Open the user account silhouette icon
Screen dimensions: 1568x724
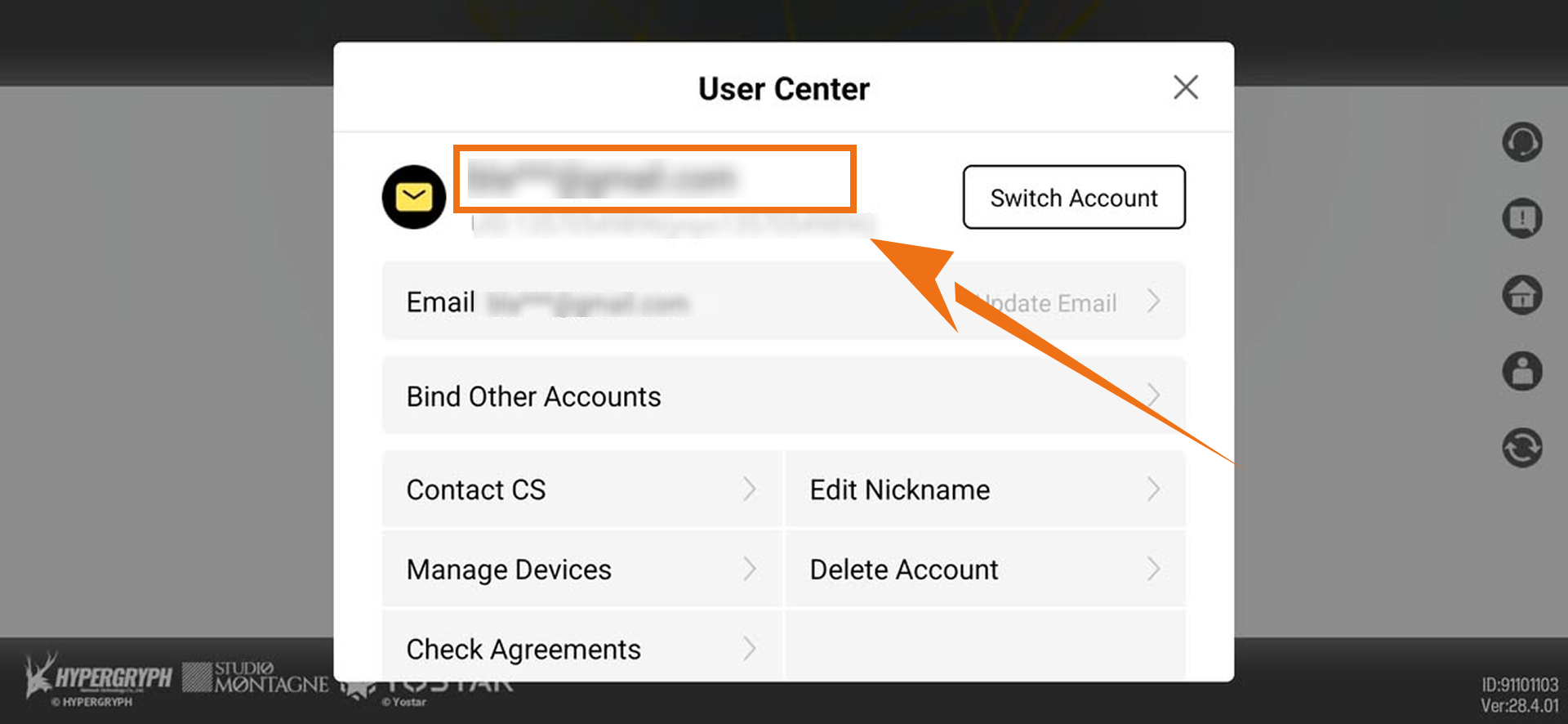click(x=1521, y=371)
